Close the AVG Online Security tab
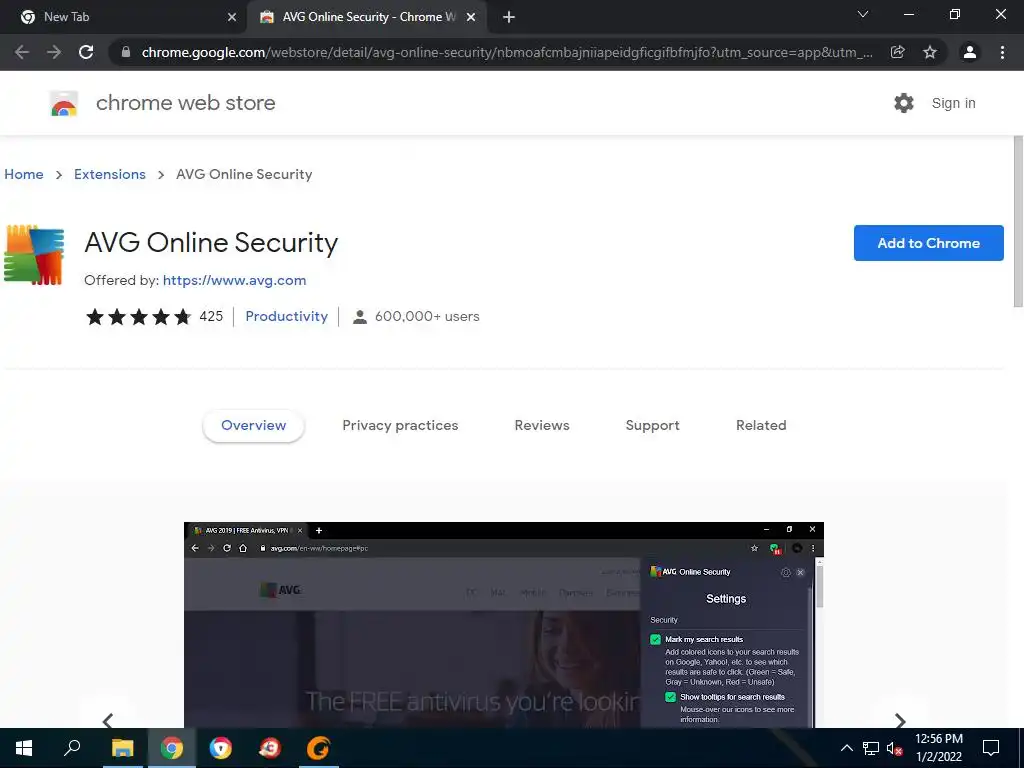Viewport: 1024px width, 768px height. [471, 17]
